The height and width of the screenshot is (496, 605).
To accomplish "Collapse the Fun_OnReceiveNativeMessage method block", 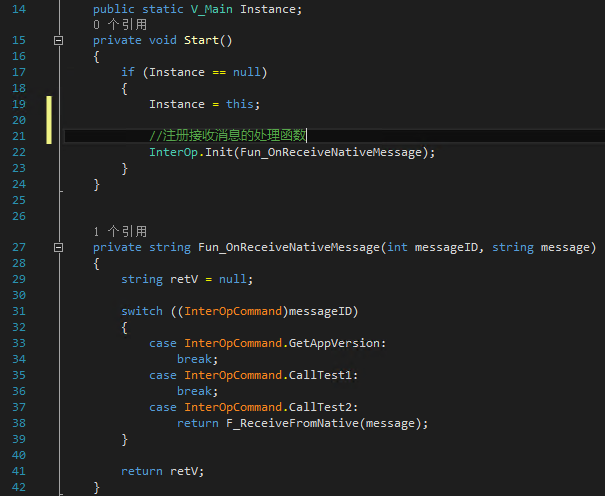I will tap(57, 247).
